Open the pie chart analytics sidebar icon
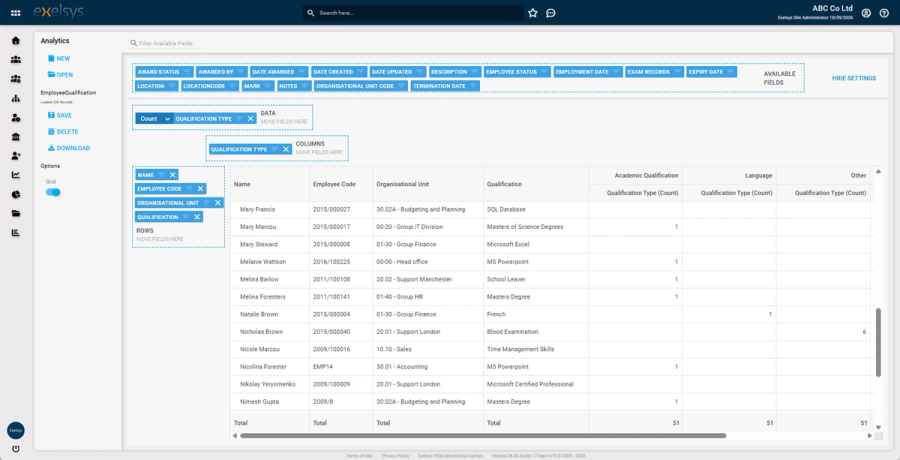Viewport: 900px width, 460px height. [15, 194]
